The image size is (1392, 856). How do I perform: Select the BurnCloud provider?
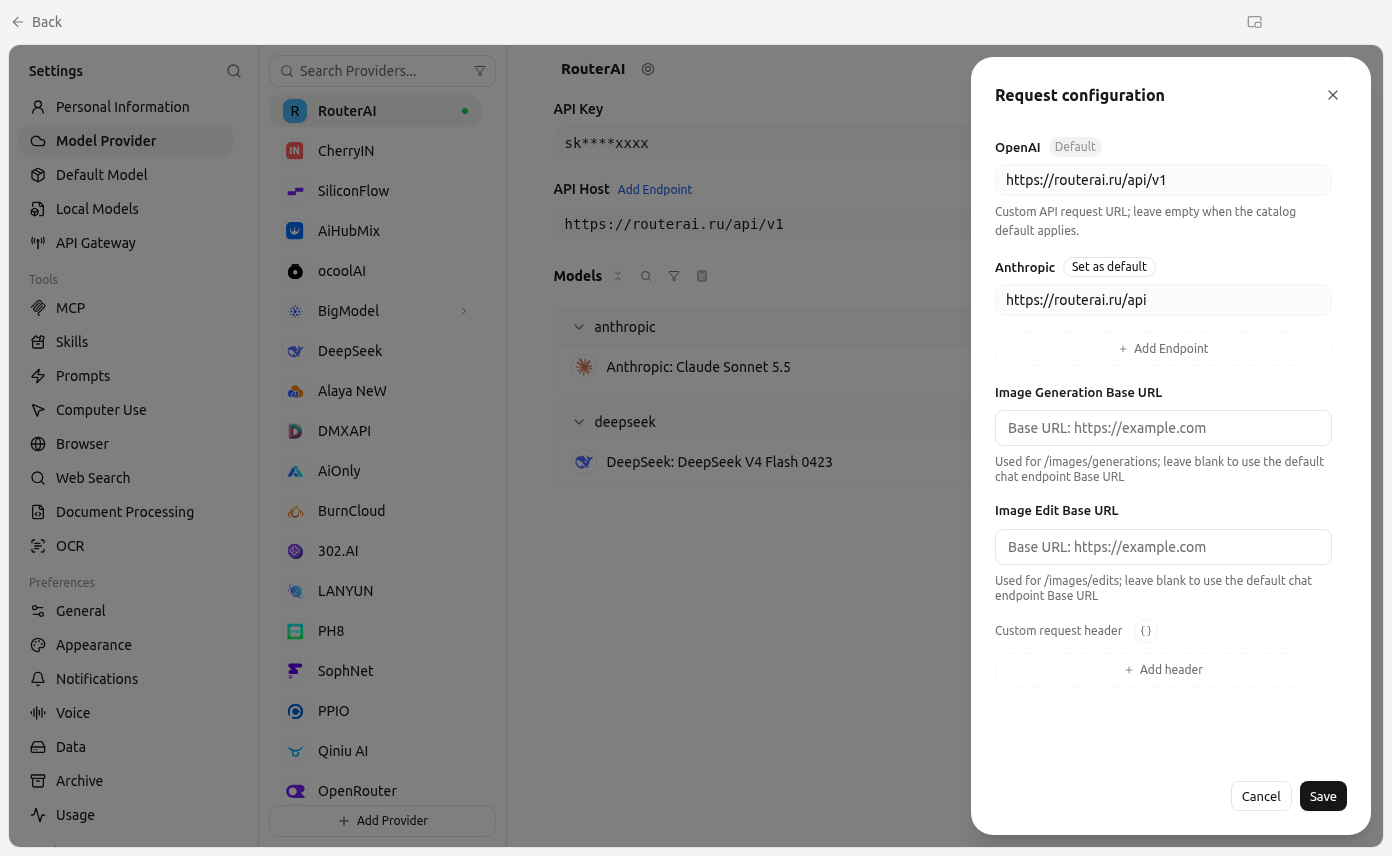[x=375, y=511]
